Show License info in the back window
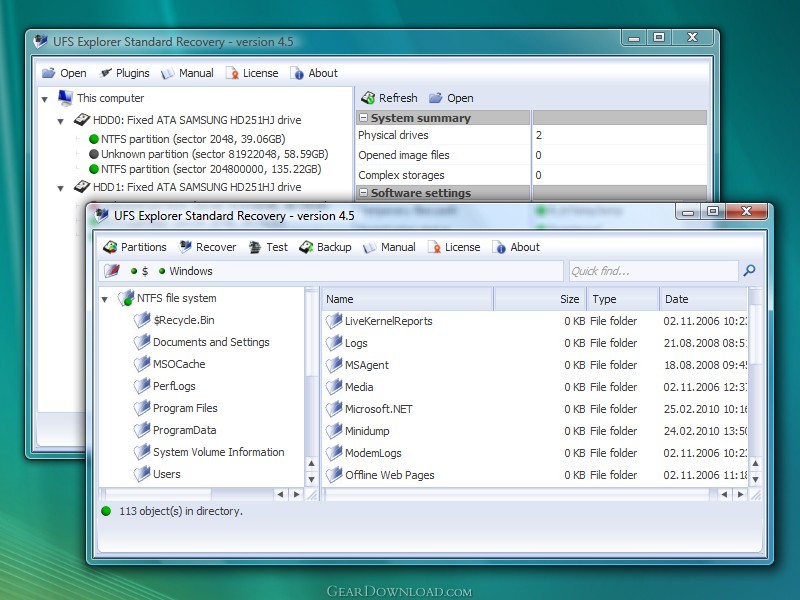The width and height of the screenshot is (800, 600). pyautogui.click(x=252, y=73)
